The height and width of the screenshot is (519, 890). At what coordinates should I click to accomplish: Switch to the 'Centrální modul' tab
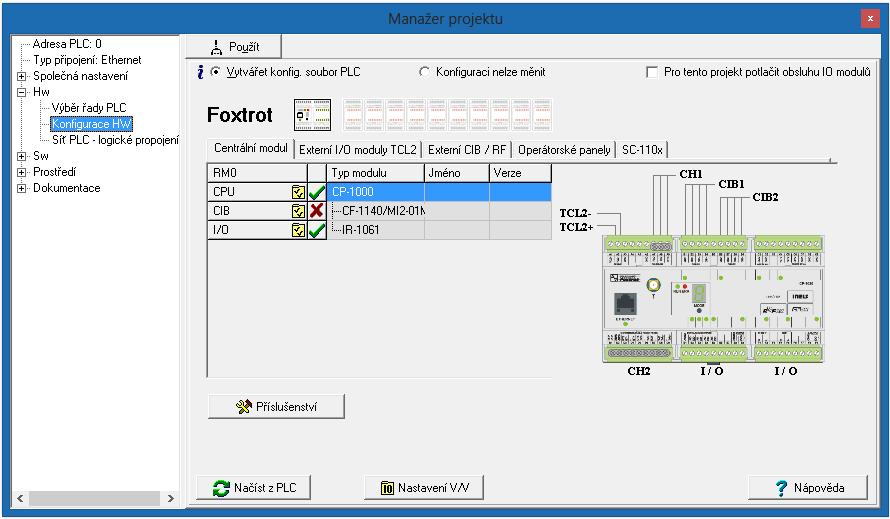click(250, 148)
